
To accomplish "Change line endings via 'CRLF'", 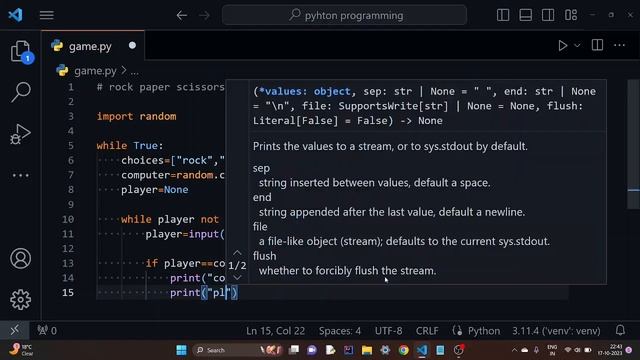I will click(427, 331).
